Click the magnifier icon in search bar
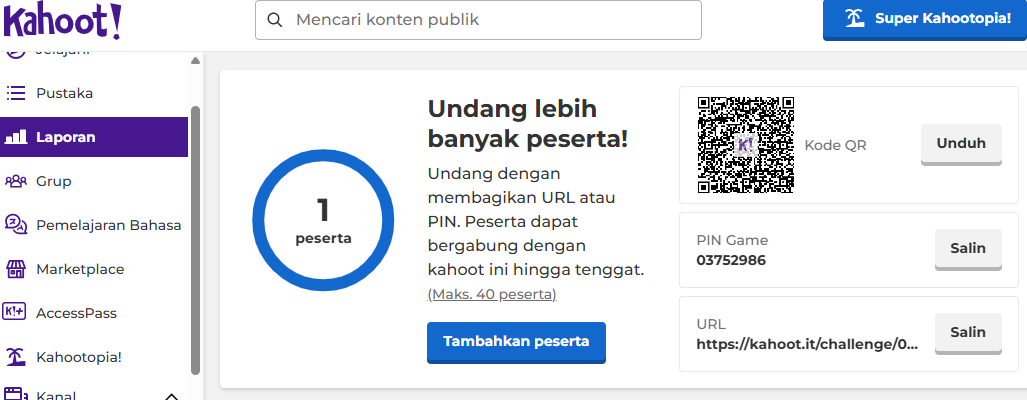 click(275, 20)
